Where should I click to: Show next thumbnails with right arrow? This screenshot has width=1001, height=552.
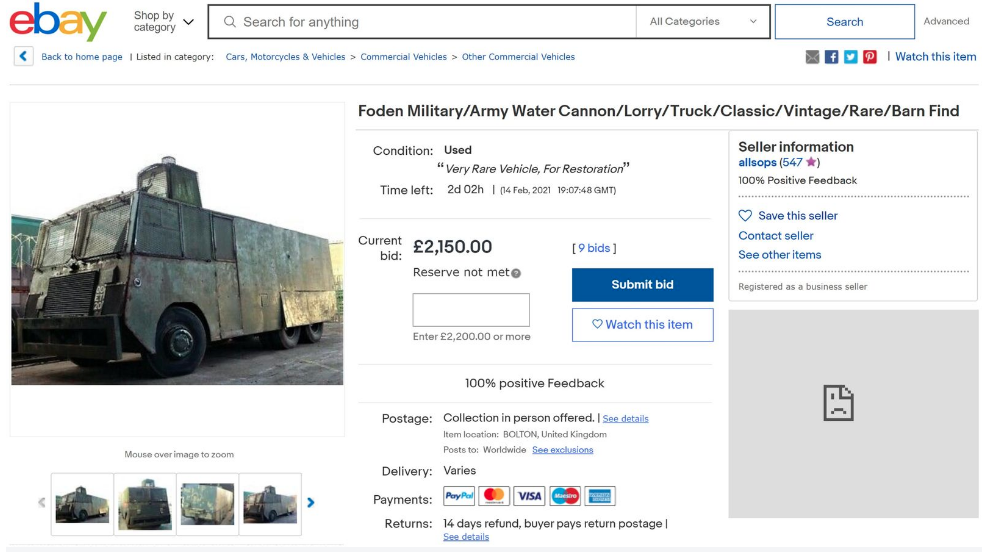point(311,503)
